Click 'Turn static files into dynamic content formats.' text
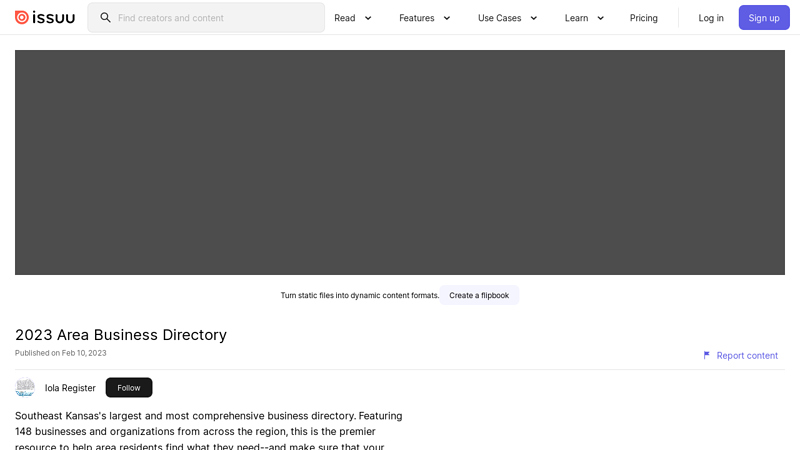Image resolution: width=800 pixels, height=450 pixels. pos(360,295)
